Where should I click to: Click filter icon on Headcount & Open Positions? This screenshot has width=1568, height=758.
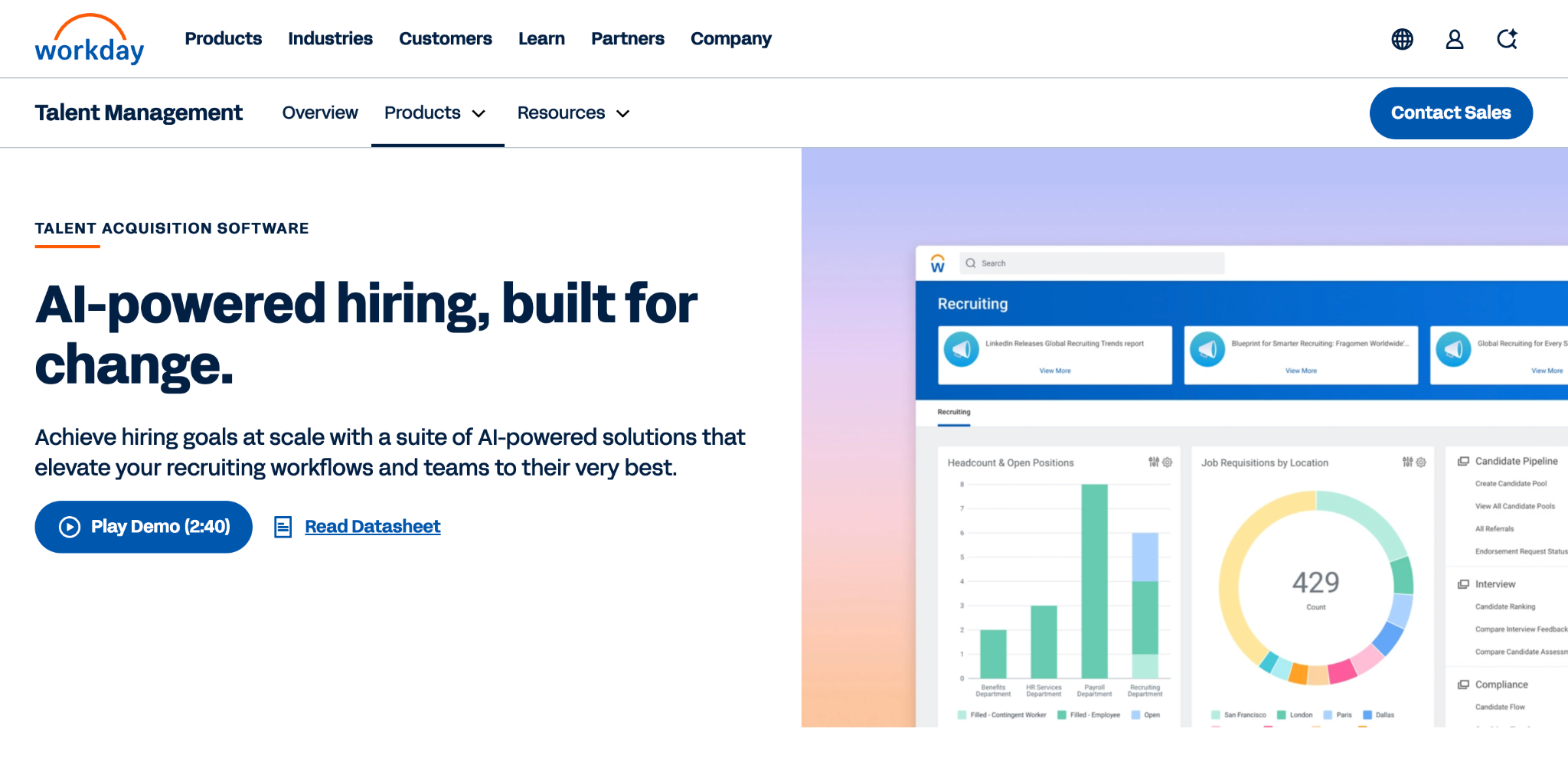1154,462
